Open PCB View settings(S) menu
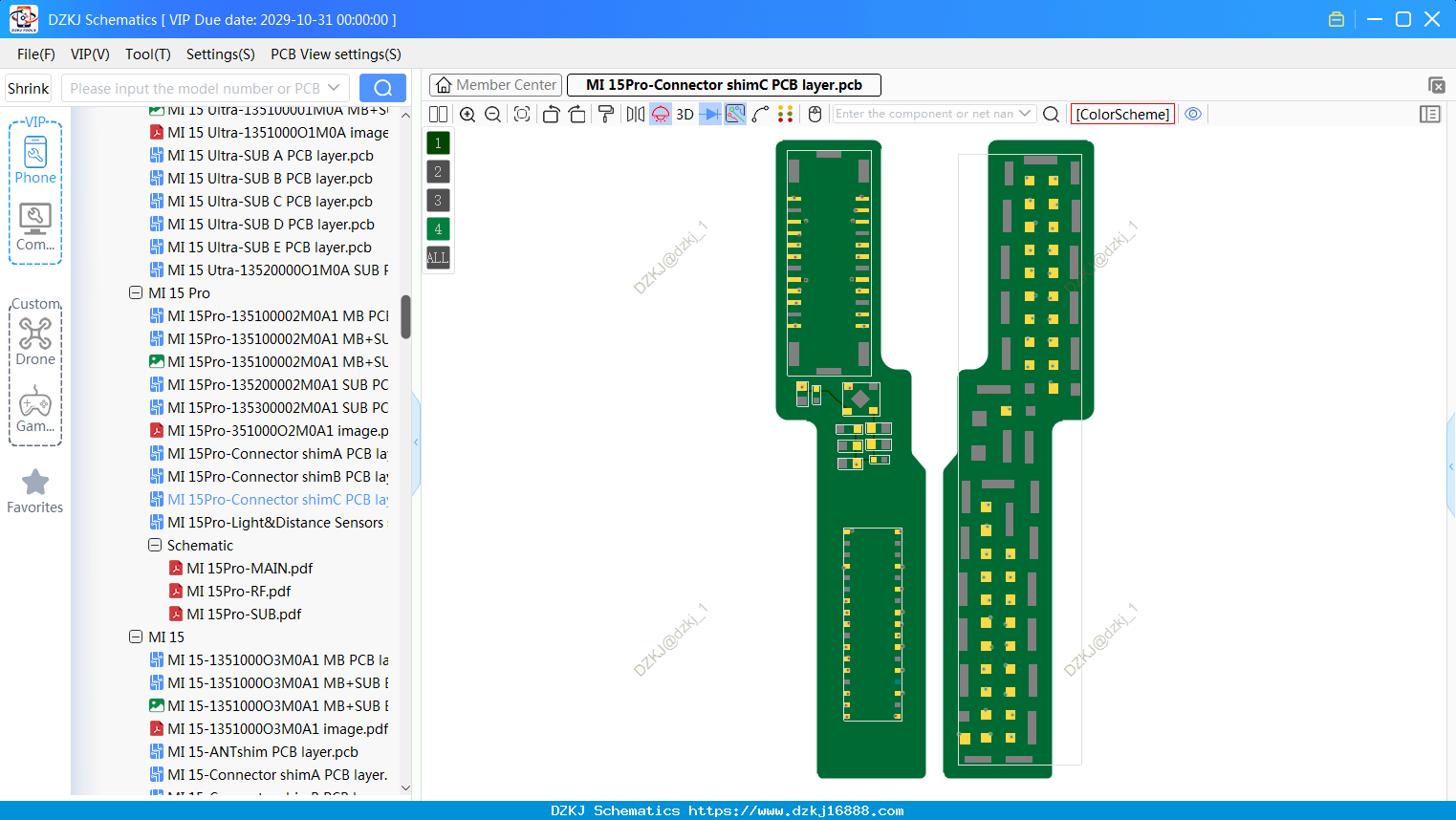 (x=336, y=54)
